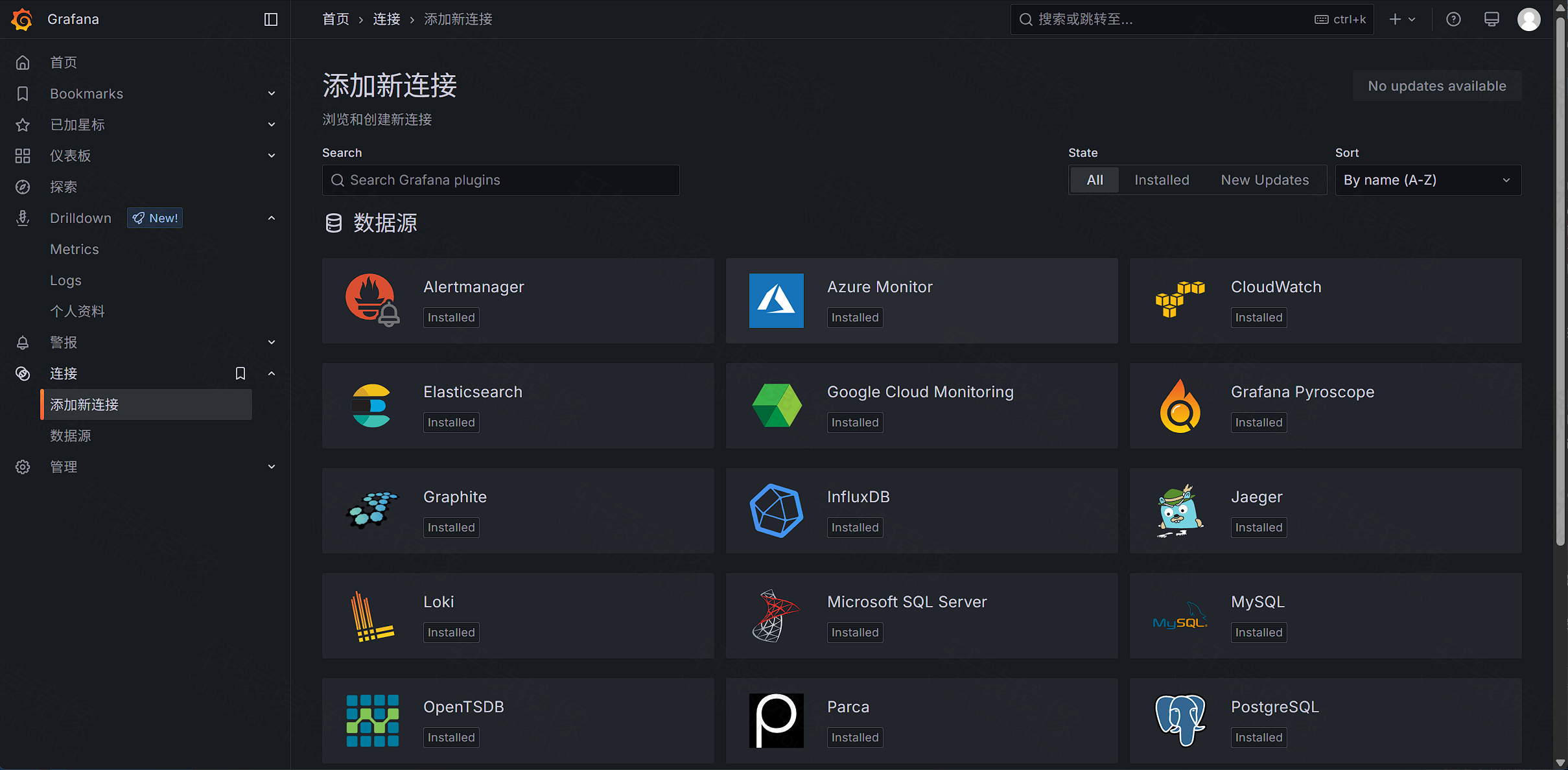Expand the 仪表板 section chevron
This screenshot has height=770, width=1568.
pyautogui.click(x=272, y=156)
